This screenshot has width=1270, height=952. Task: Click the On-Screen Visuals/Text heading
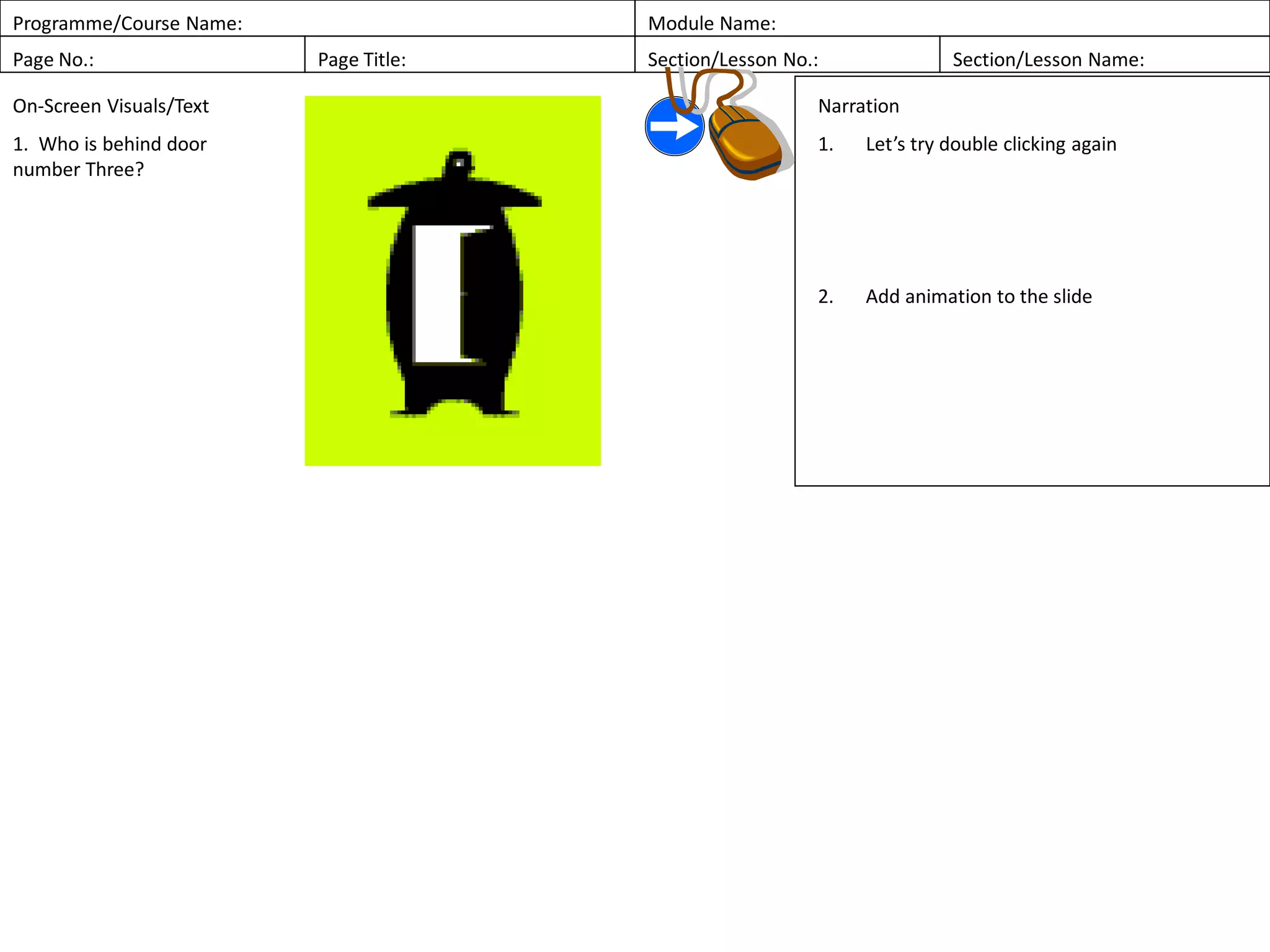pos(111,106)
